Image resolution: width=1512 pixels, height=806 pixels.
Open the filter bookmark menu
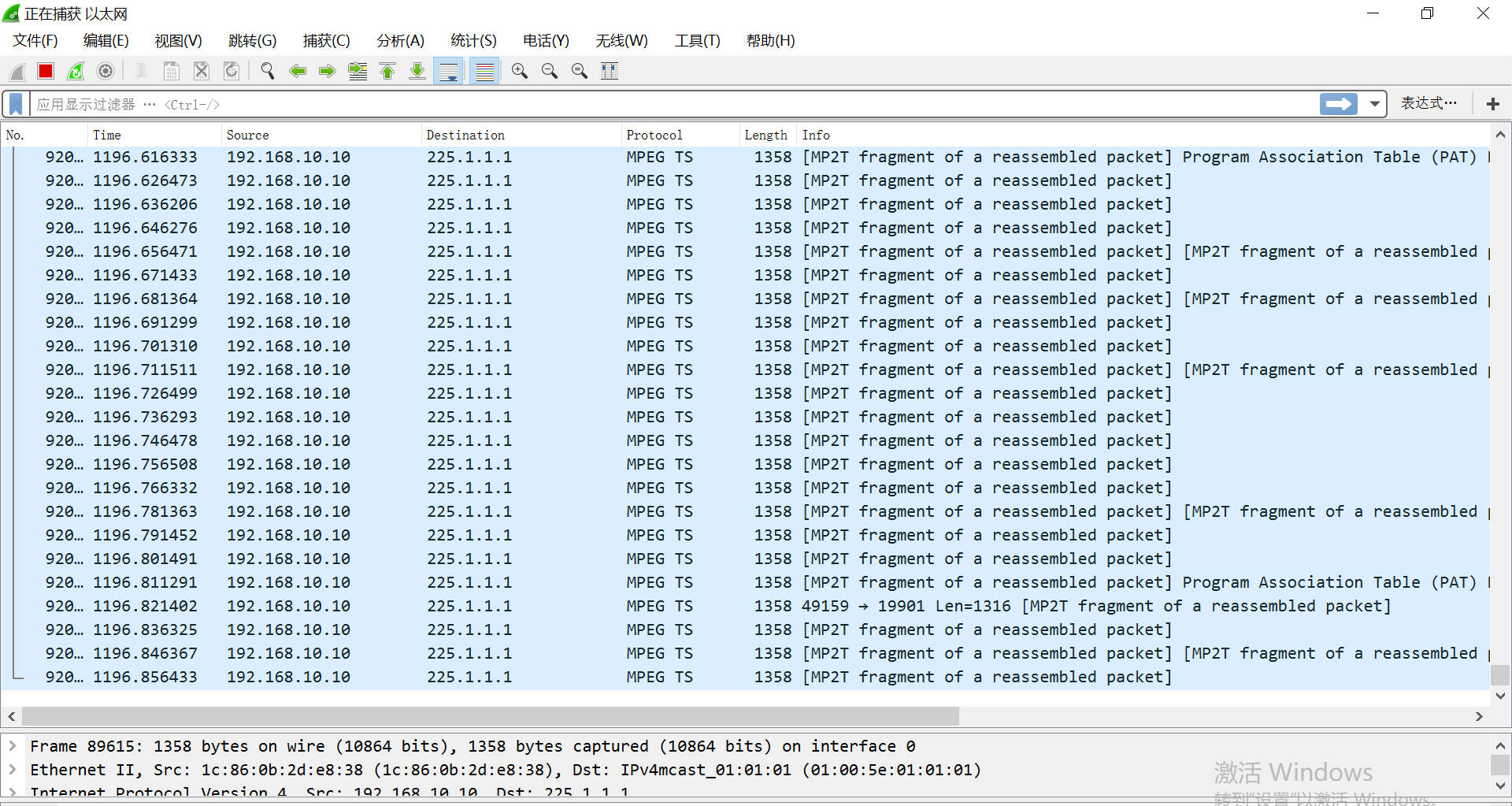coord(16,104)
